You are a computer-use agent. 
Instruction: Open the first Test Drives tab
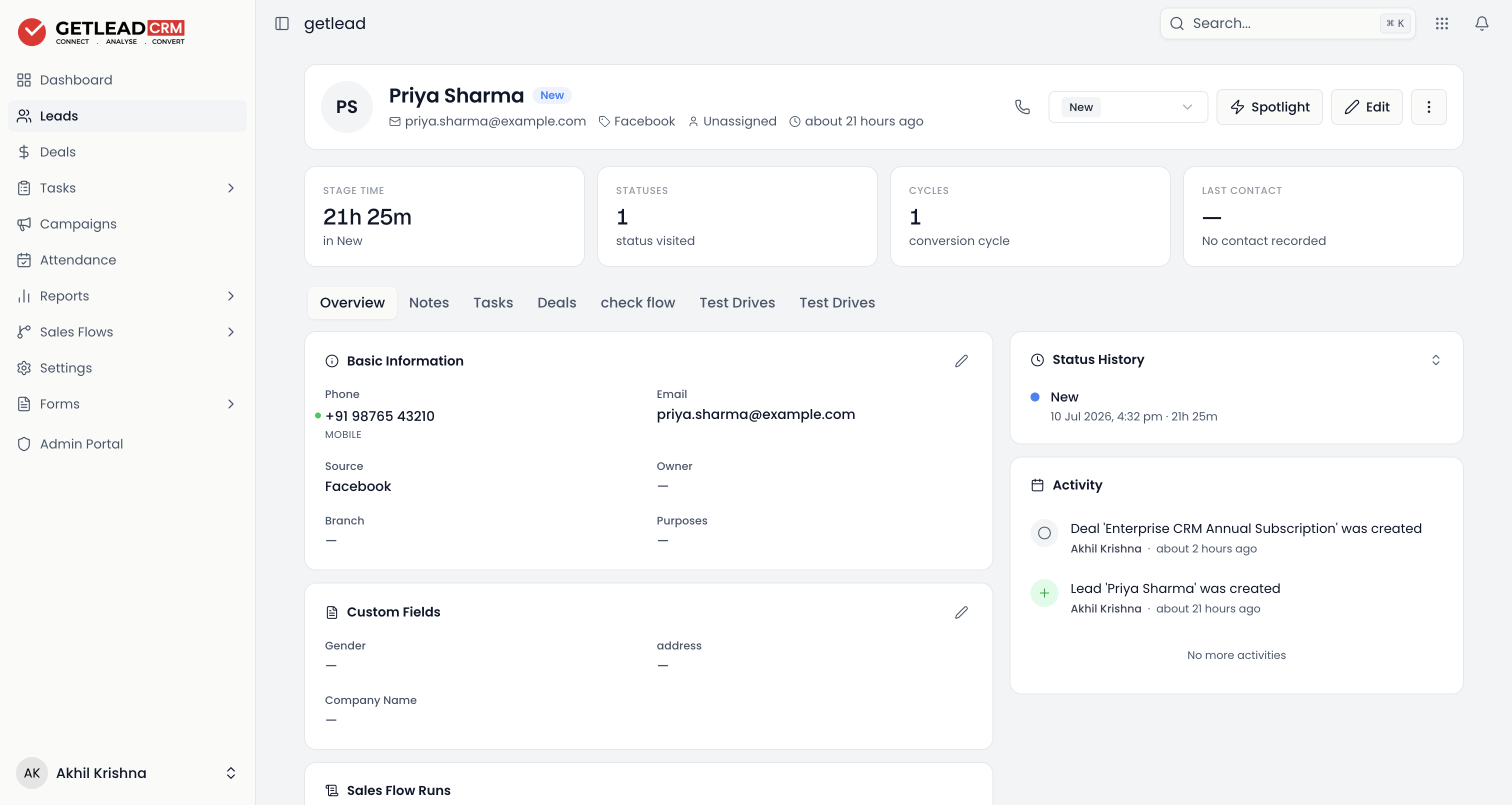(x=736, y=303)
